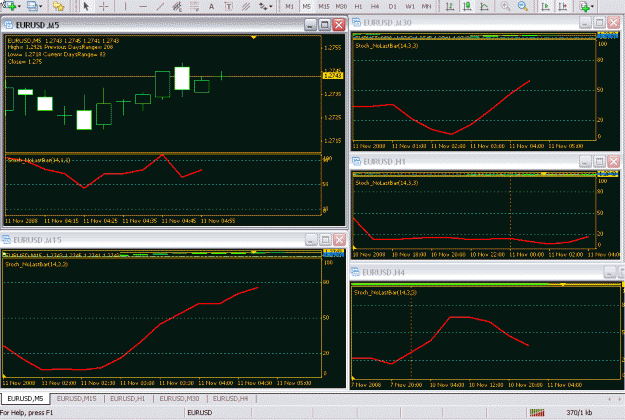Screen dimensions: 625x420
Task: Expand the indicators dropdown arrow
Action: click(x=592, y=6)
